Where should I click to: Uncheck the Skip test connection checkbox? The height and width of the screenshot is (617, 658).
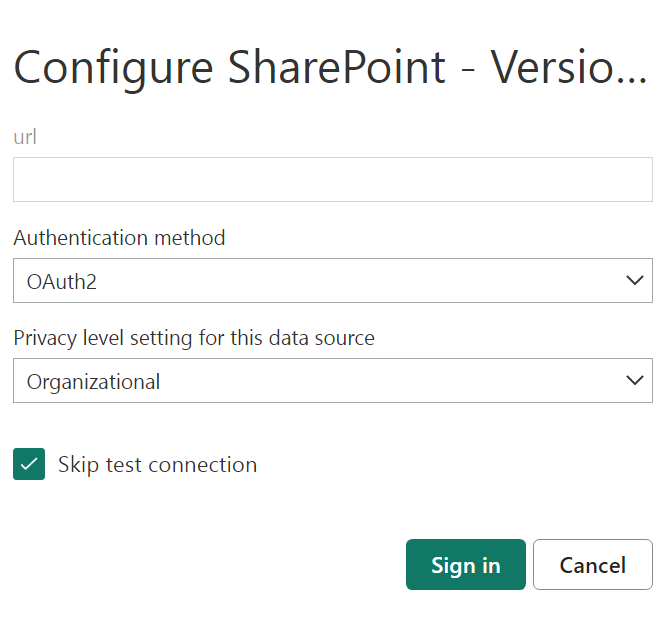pyautogui.click(x=29, y=465)
